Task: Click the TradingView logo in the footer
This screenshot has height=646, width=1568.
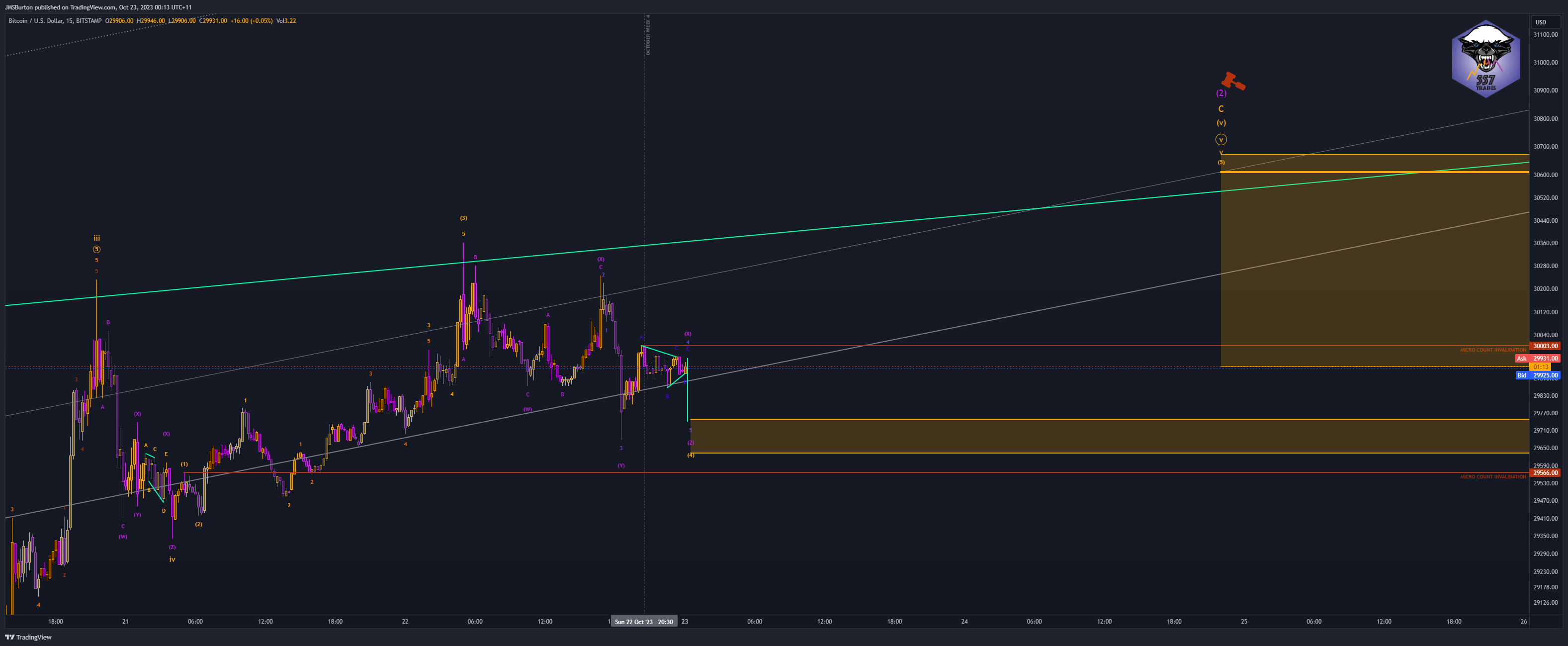Action: coord(29,638)
